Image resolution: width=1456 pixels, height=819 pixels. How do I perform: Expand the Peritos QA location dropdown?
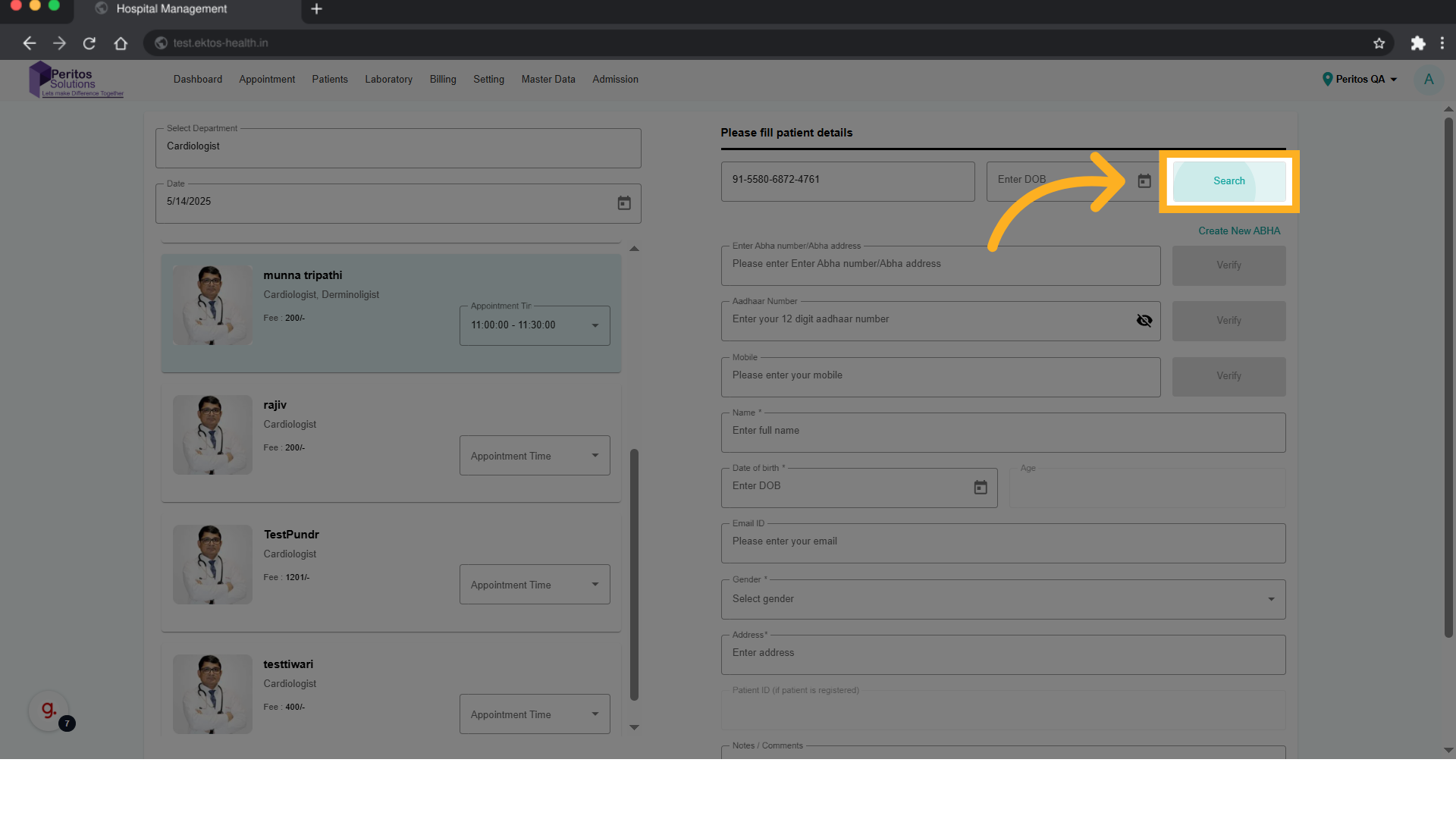point(1360,80)
